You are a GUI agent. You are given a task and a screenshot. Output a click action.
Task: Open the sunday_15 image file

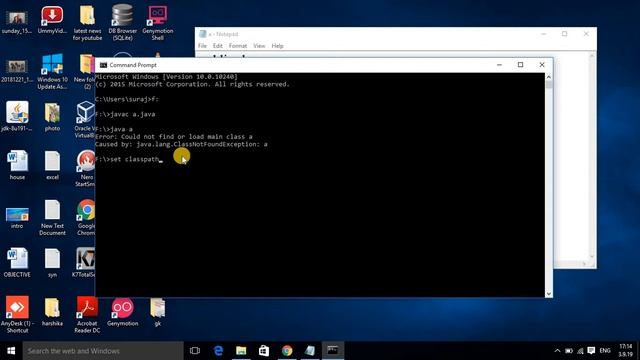coord(17,21)
